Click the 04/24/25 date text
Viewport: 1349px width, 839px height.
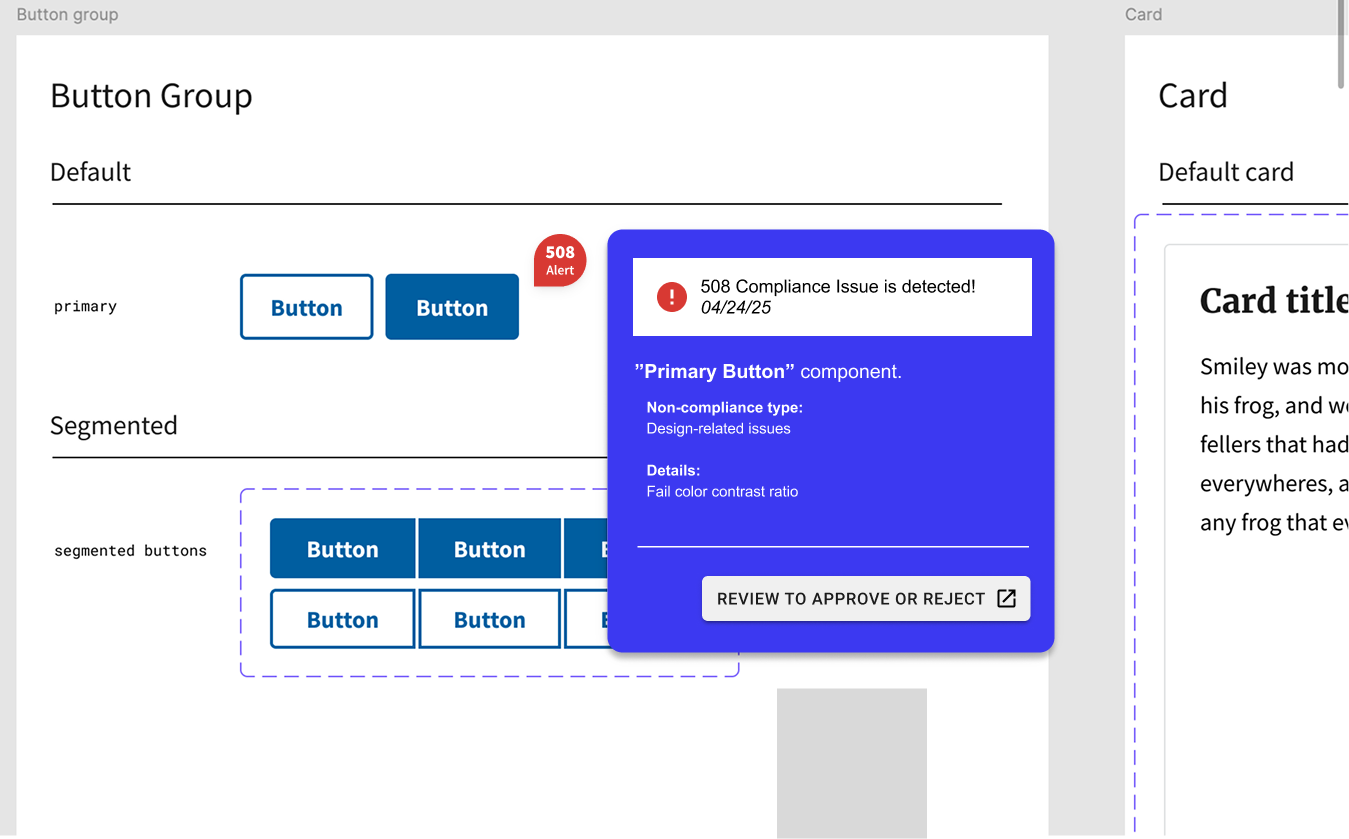coord(736,308)
